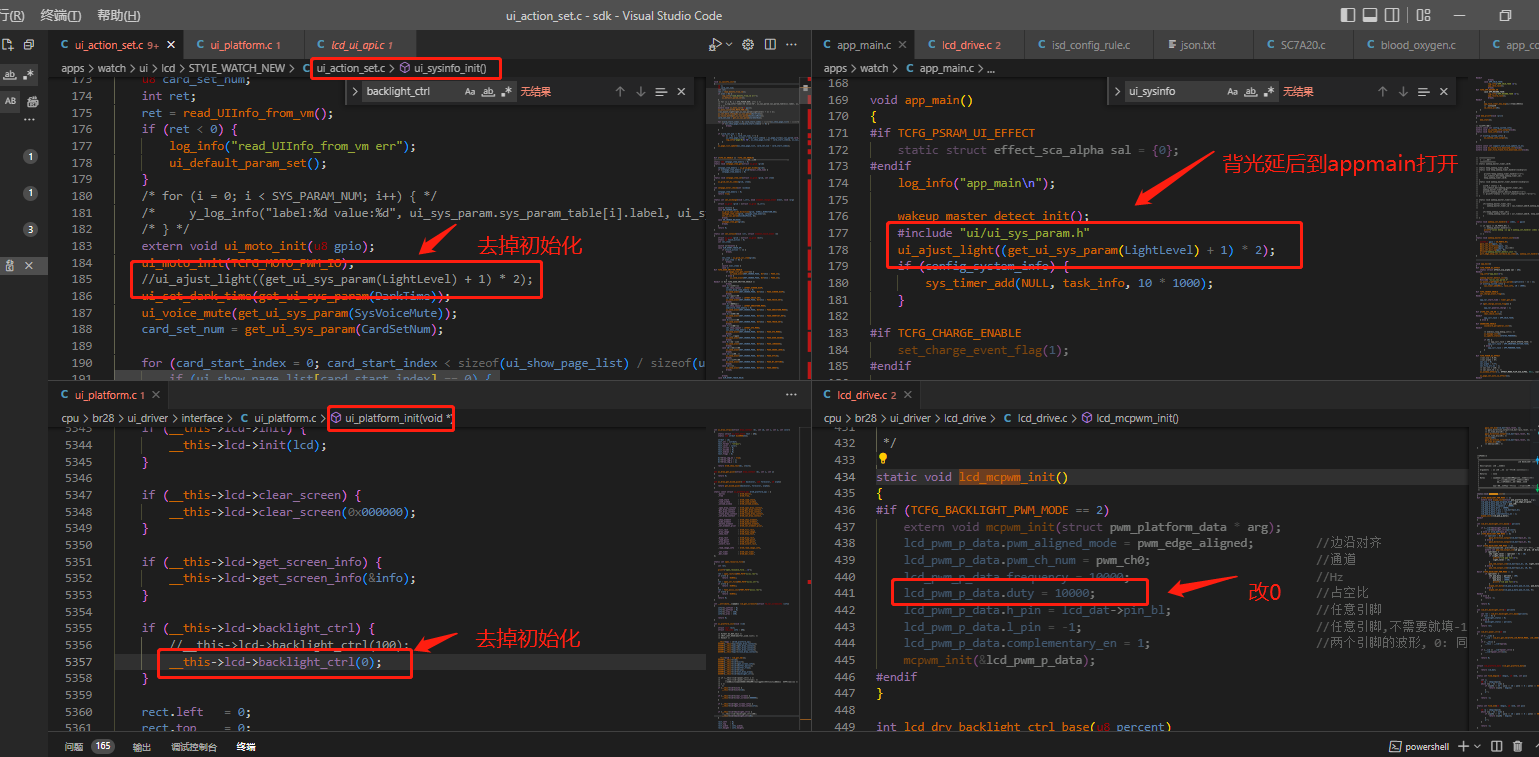
Task: Click STYLE_WATCH_NEW in the breadcrumb path
Action: click(237, 68)
